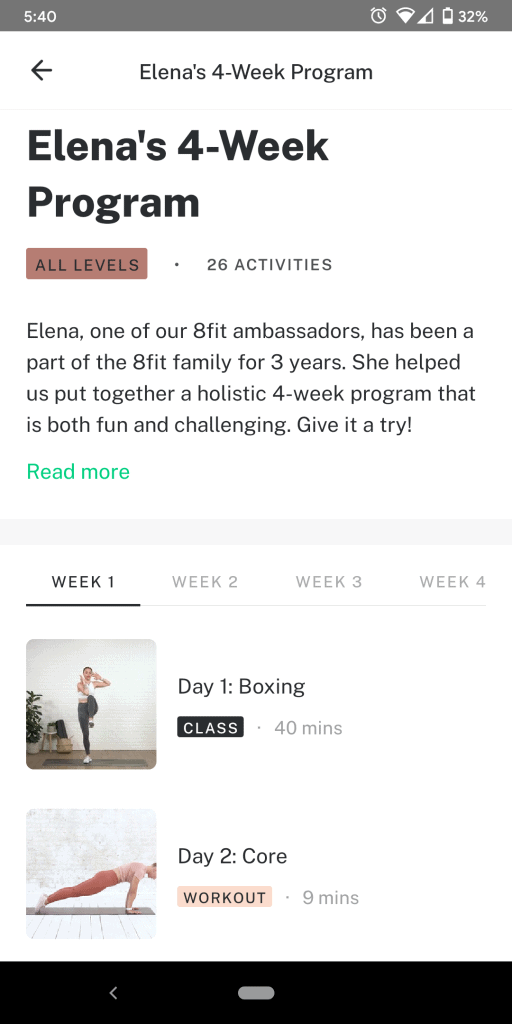Tap the 26 Activities label
This screenshot has width=512, height=1024.
(x=270, y=264)
